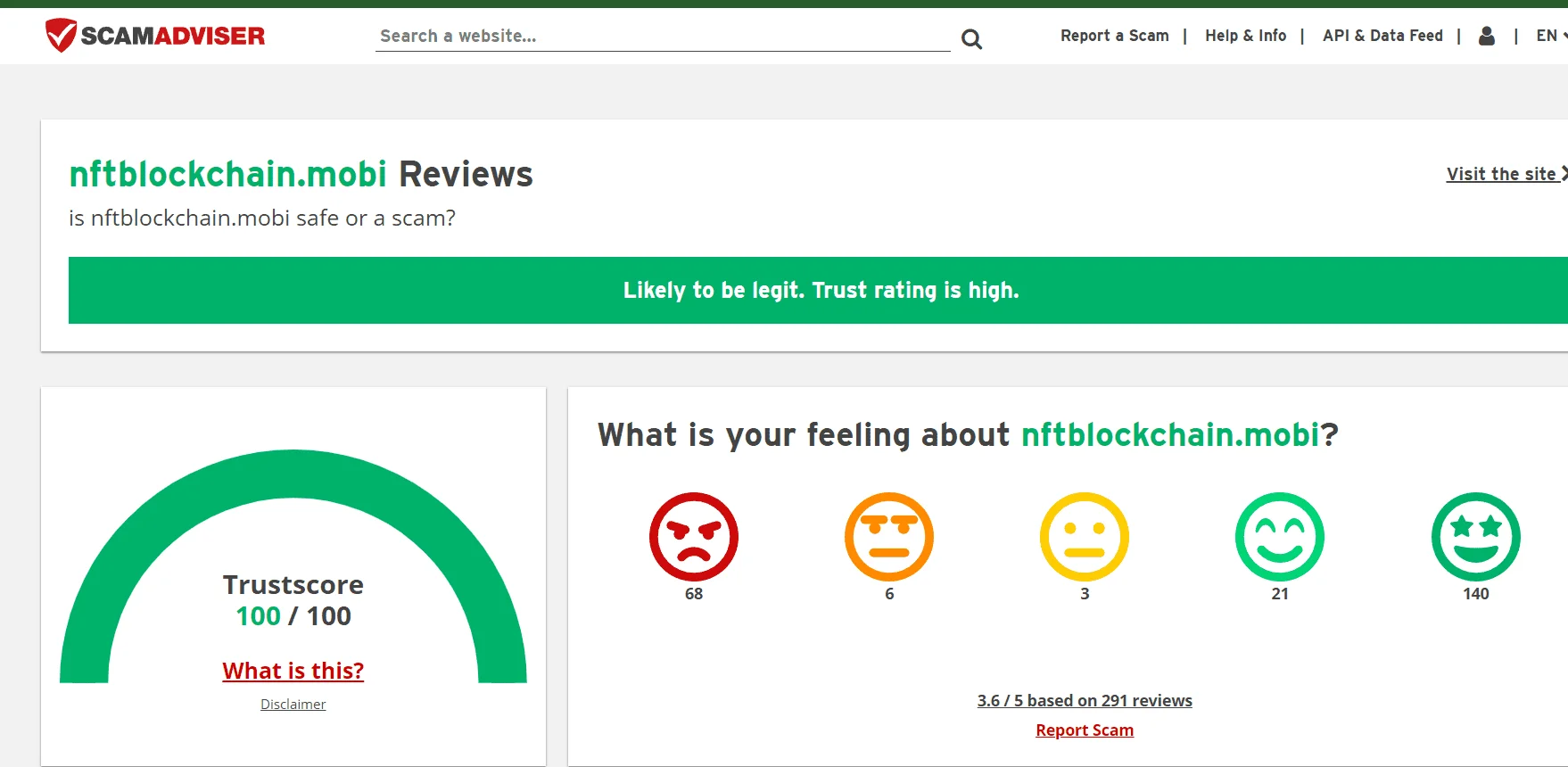Click the count 21 under smiling face
Image resolution: width=1568 pixels, height=767 pixels.
tap(1280, 594)
